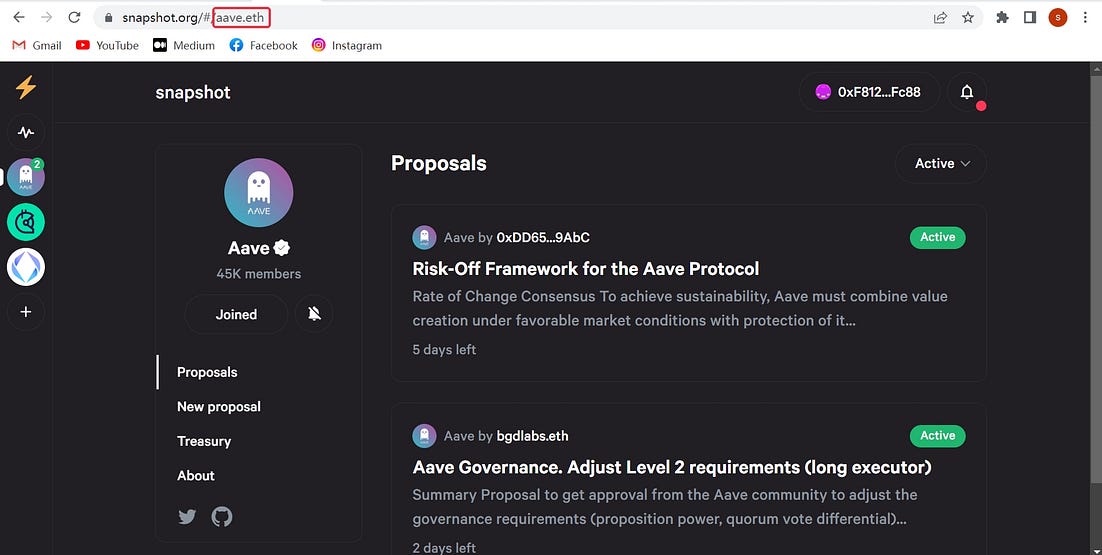Open author 0xDD65...9AbC profile
This screenshot has height=555, width=1102.
pos(543,237)
